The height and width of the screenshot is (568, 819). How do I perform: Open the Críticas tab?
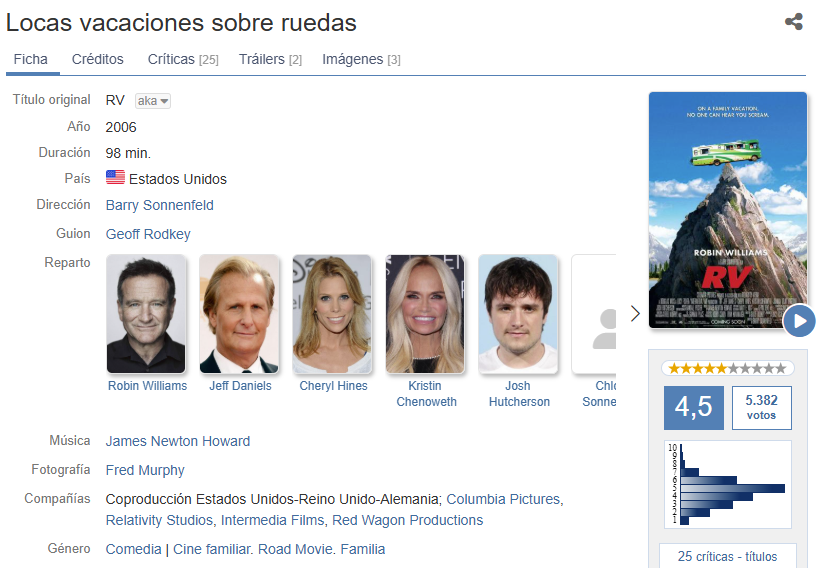coord(183,60)
